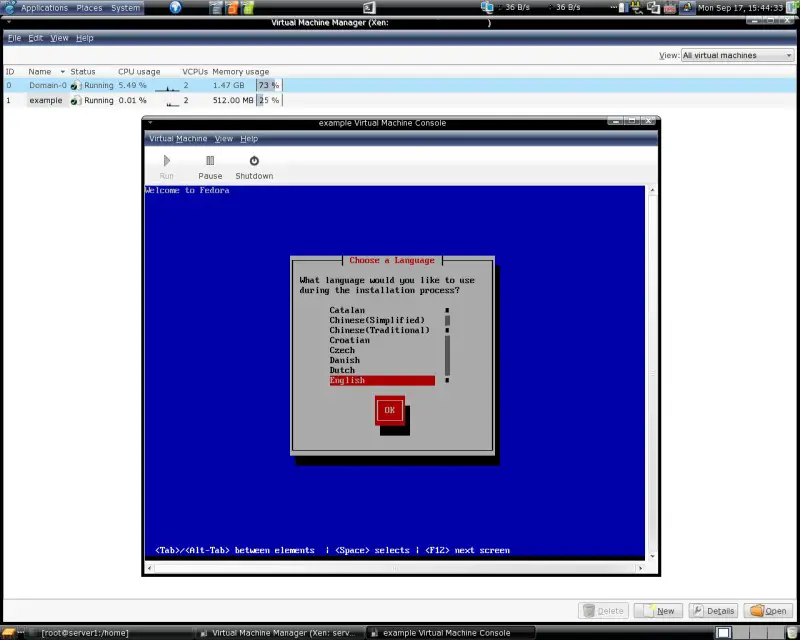Select the example VM row name

[45, 101]
